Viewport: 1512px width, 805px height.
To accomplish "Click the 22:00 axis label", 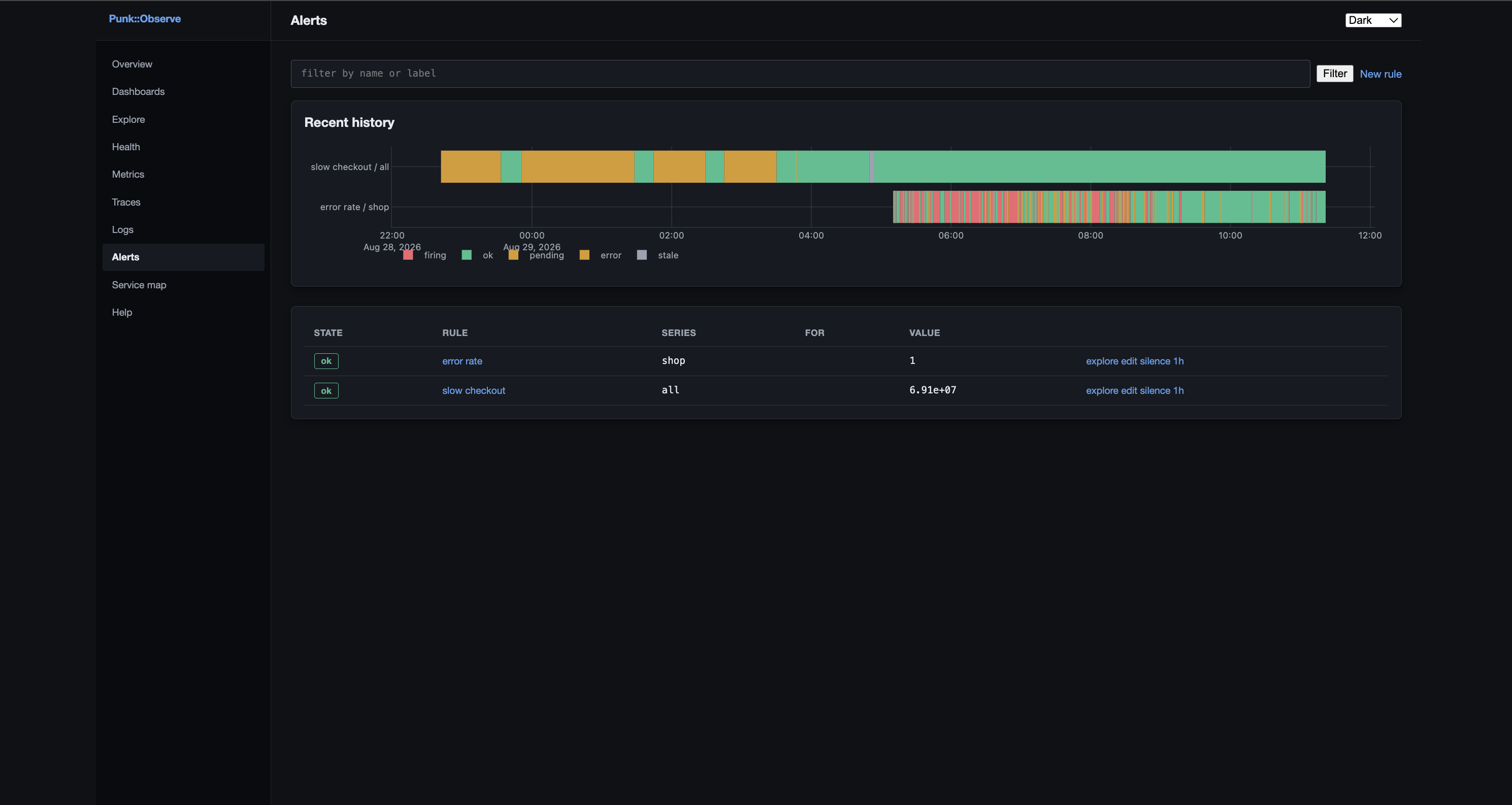I will click(392, 236).
